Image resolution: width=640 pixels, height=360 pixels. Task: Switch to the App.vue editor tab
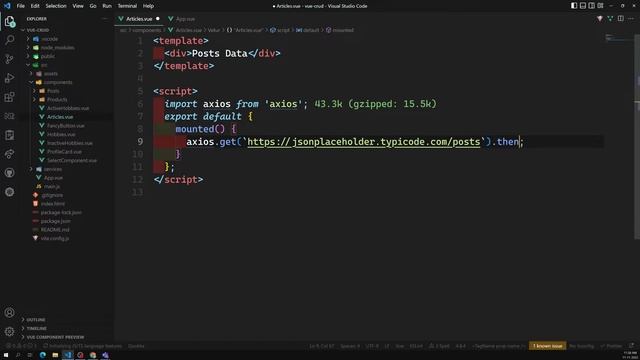(x=182, y=19)
